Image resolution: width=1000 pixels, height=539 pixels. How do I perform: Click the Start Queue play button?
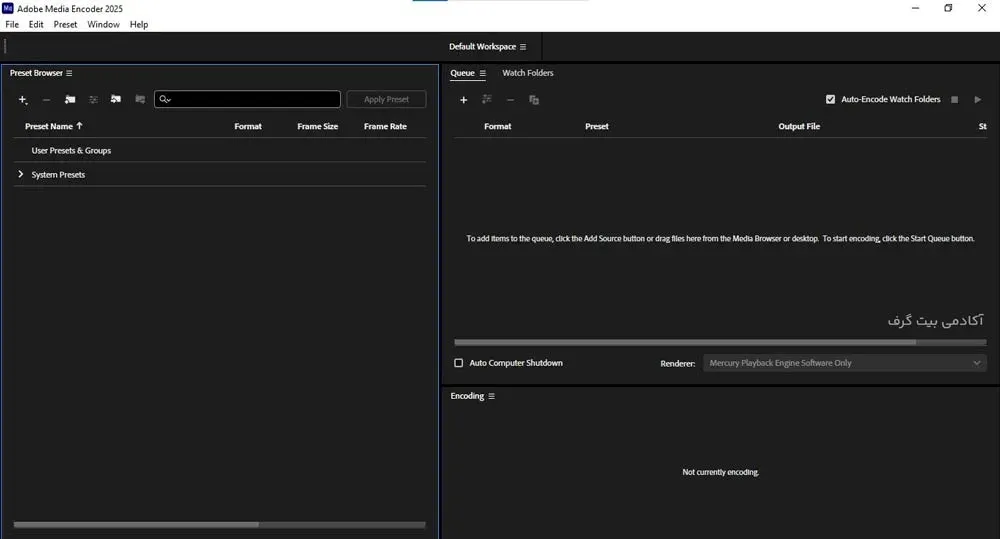[x=977, y=100]
